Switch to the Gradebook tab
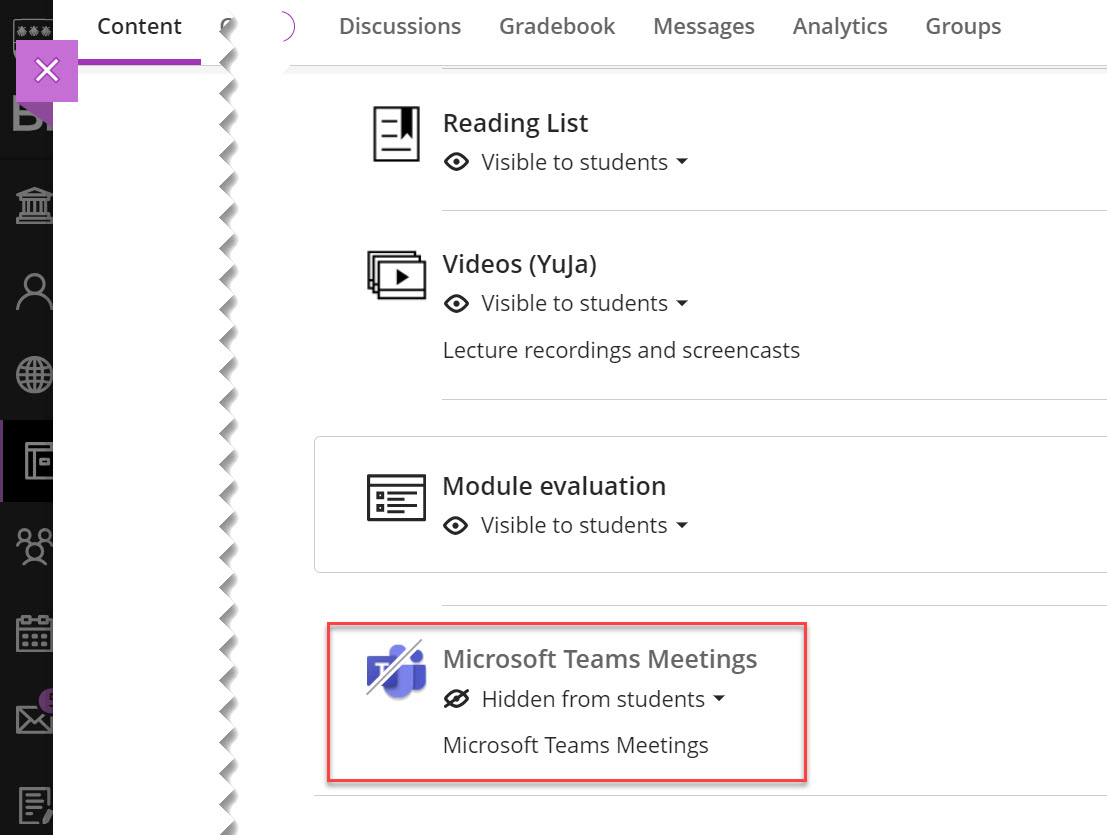 point(557,27)
